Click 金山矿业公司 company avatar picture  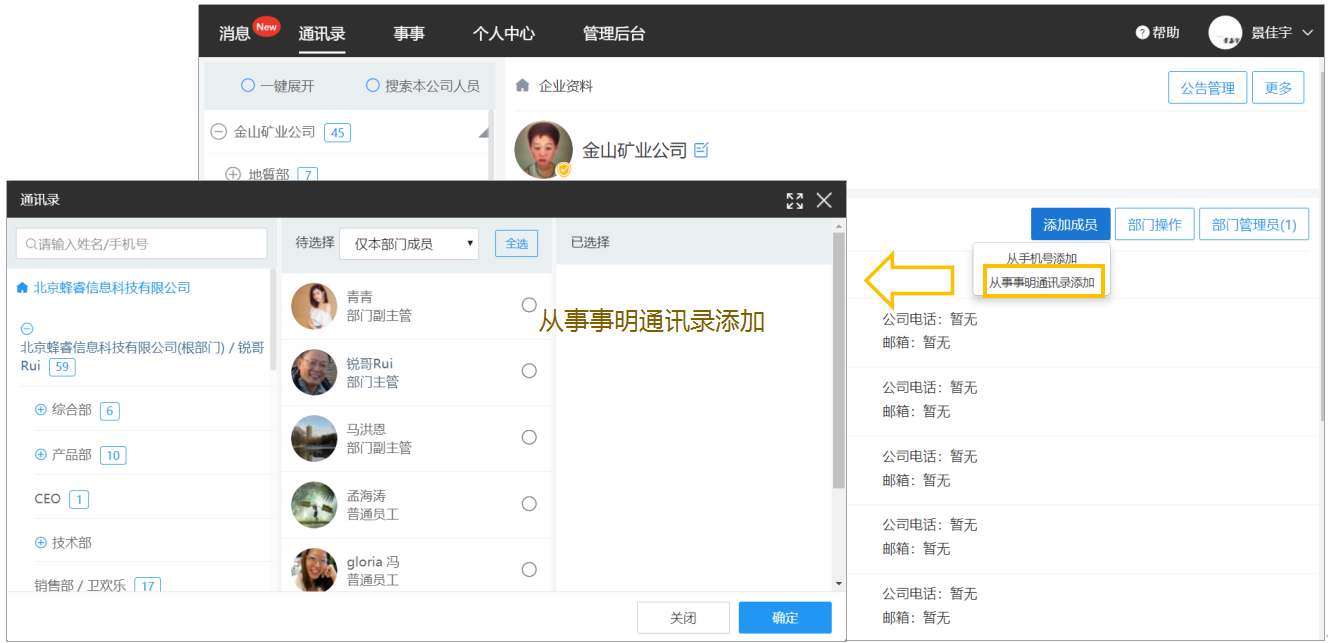pyautogui.click(x=543, y=150)
